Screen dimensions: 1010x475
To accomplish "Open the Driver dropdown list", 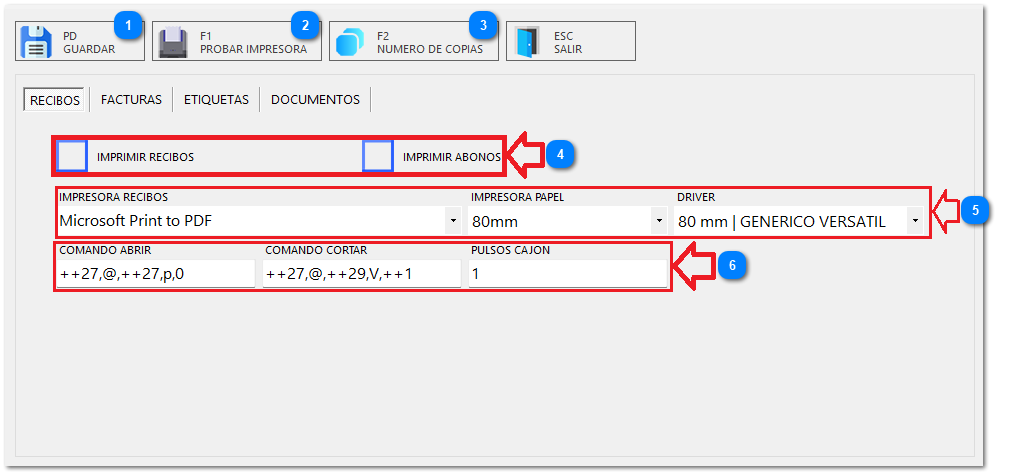I will (915, 221).
